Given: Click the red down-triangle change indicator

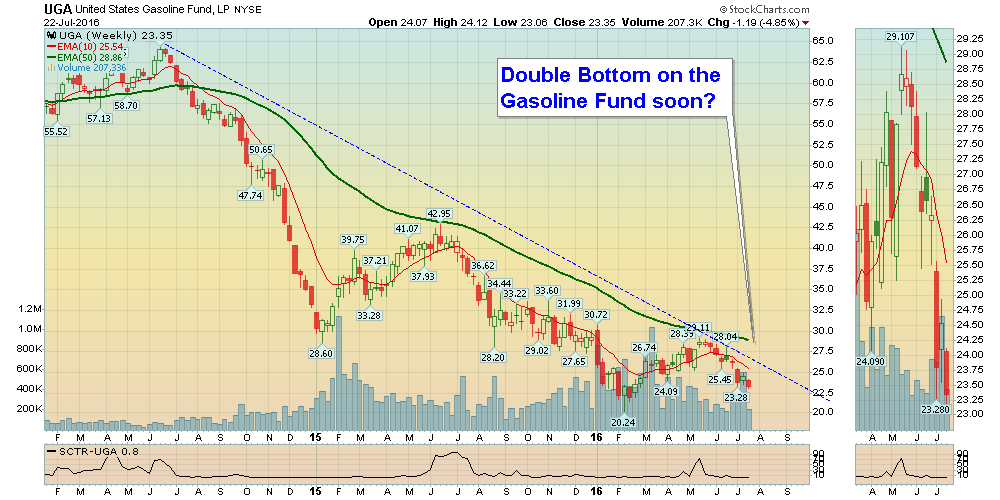Looking at the screenshot, I should [805, 22].
